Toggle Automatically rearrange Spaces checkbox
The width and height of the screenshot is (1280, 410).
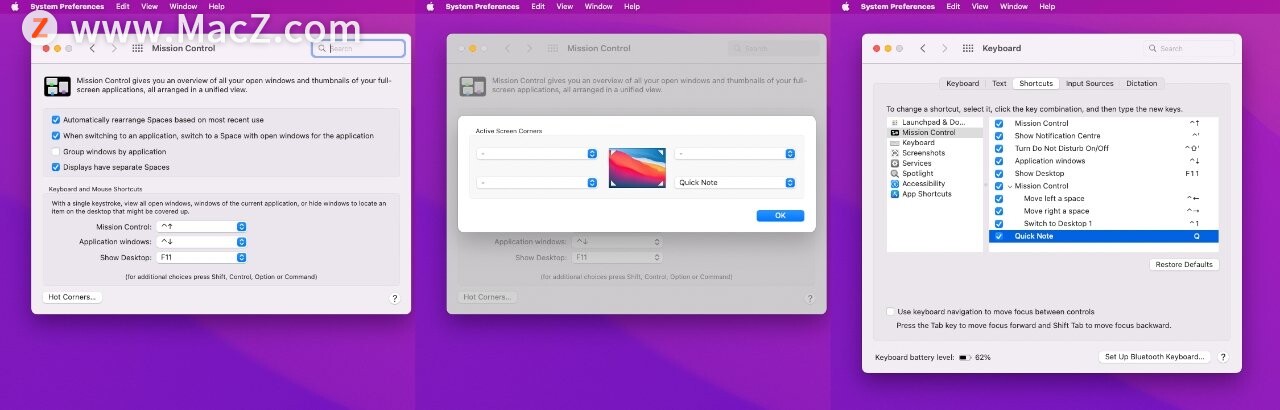click(55, 119)
